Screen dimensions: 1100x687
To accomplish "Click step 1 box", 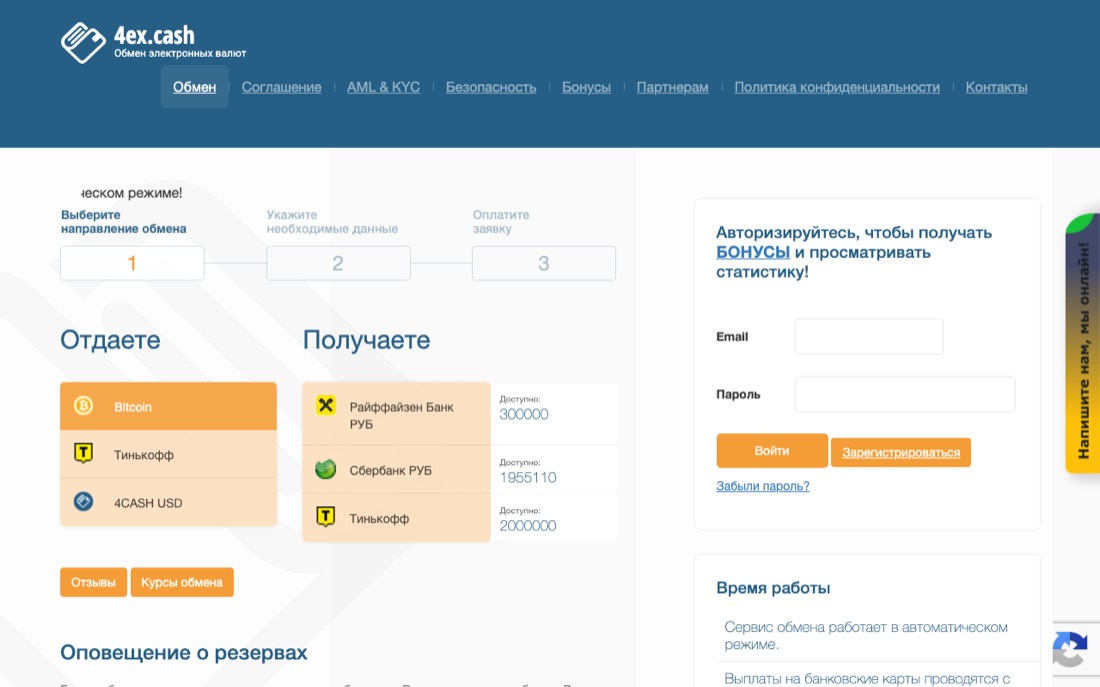I will tap(132, 263).
